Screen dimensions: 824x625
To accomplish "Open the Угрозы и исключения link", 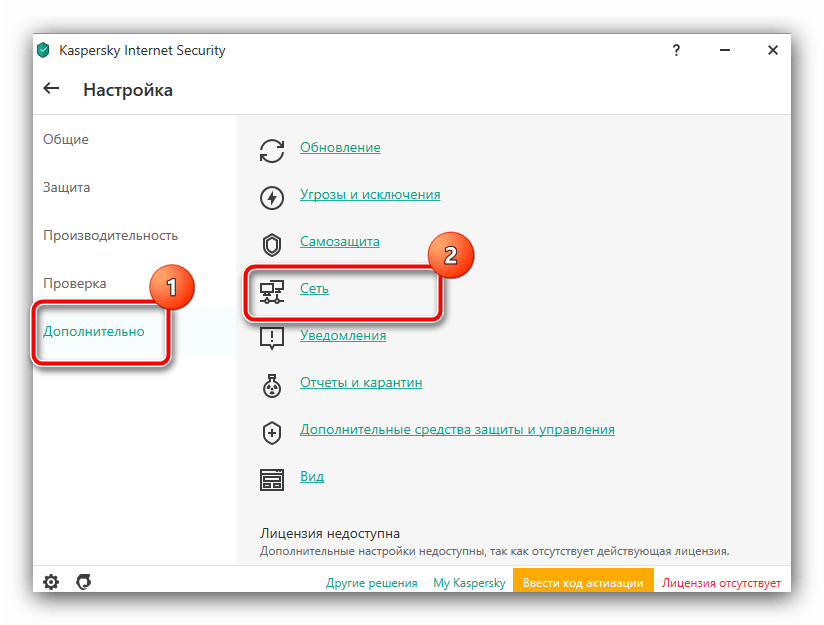I will point(370,194).
